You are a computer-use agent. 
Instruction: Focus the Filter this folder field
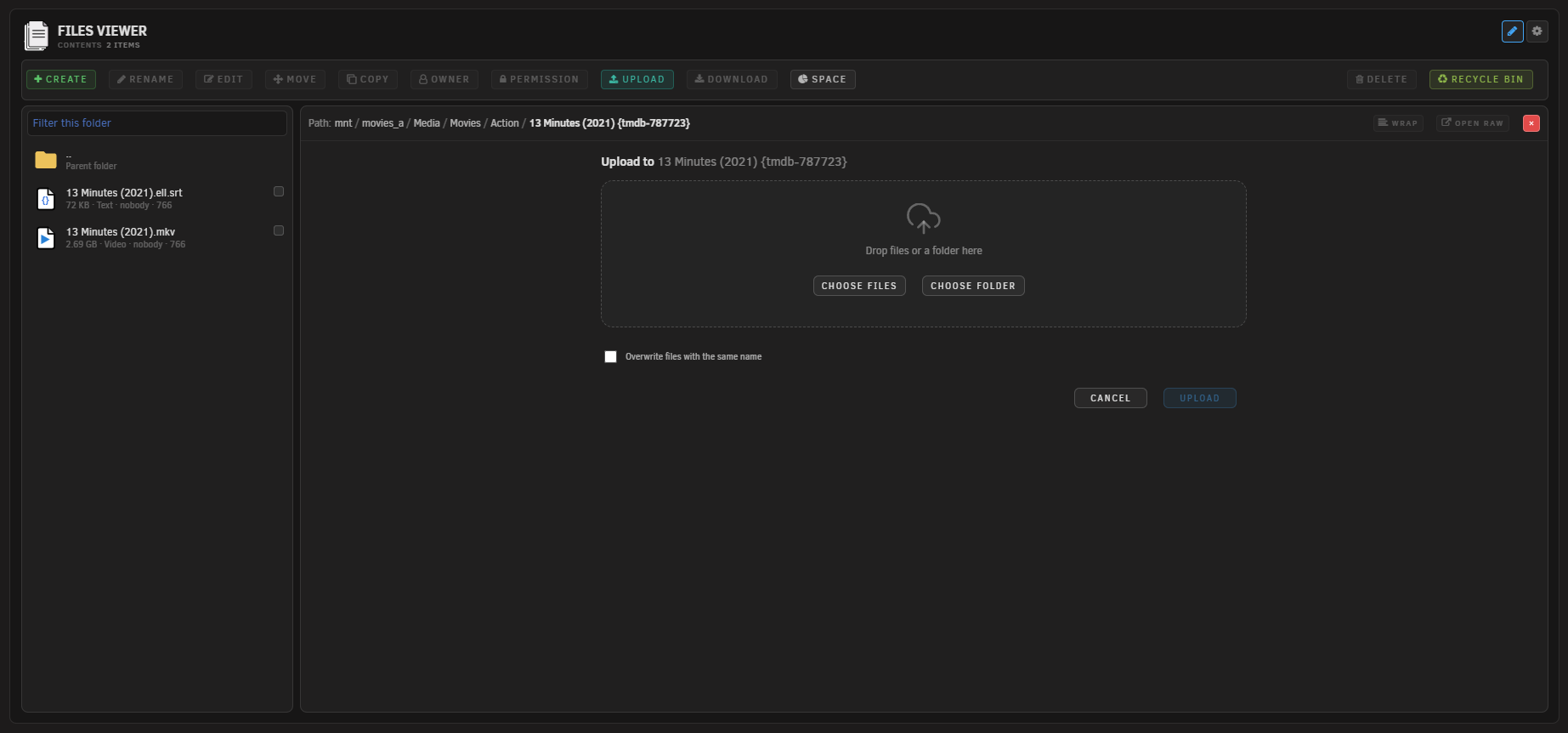tap(157, 123)
